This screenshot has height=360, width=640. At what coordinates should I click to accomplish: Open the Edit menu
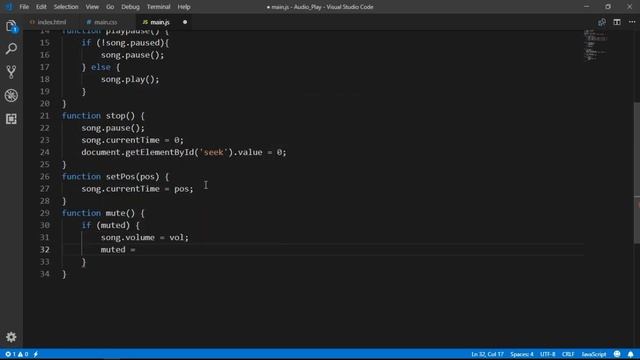click(x=41, y=7)
